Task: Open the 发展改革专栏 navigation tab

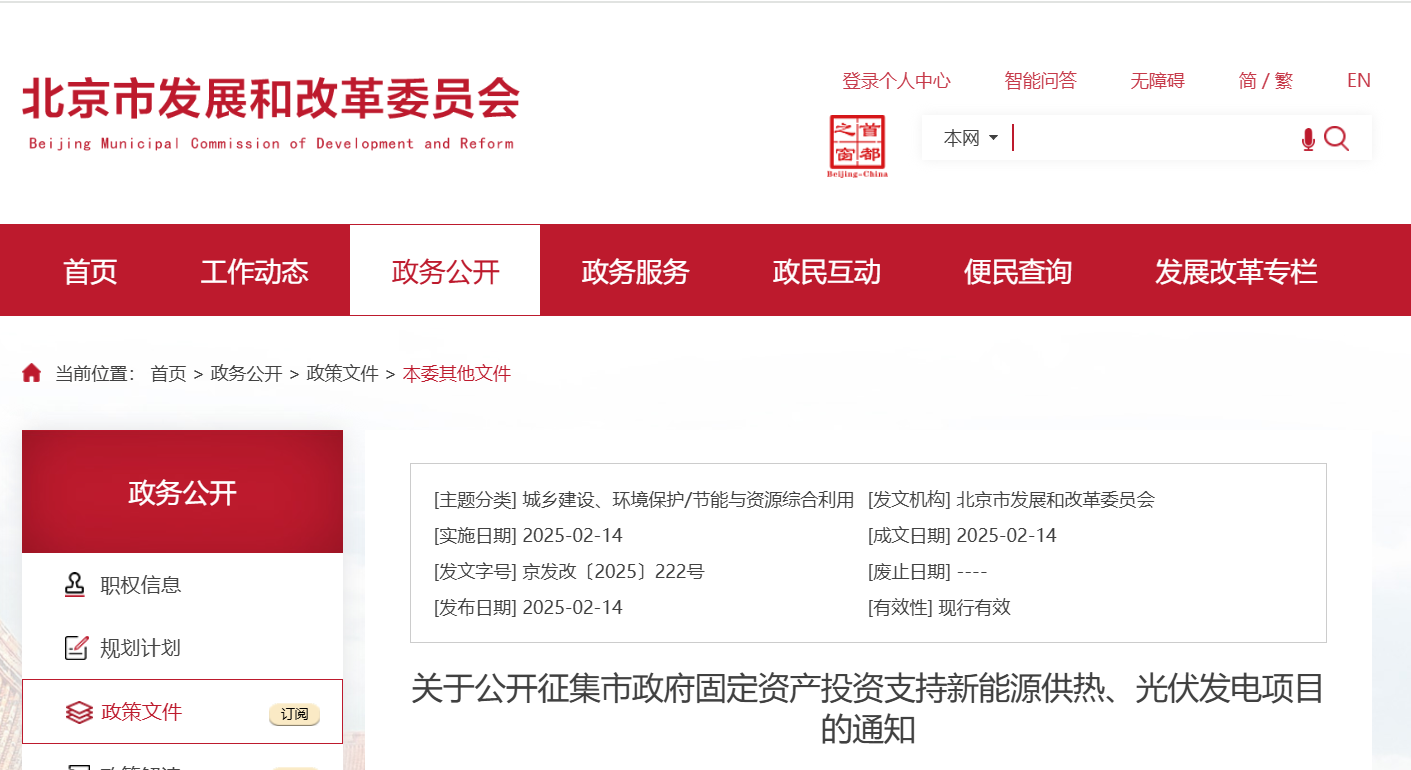Action: tap(1236, 271)
